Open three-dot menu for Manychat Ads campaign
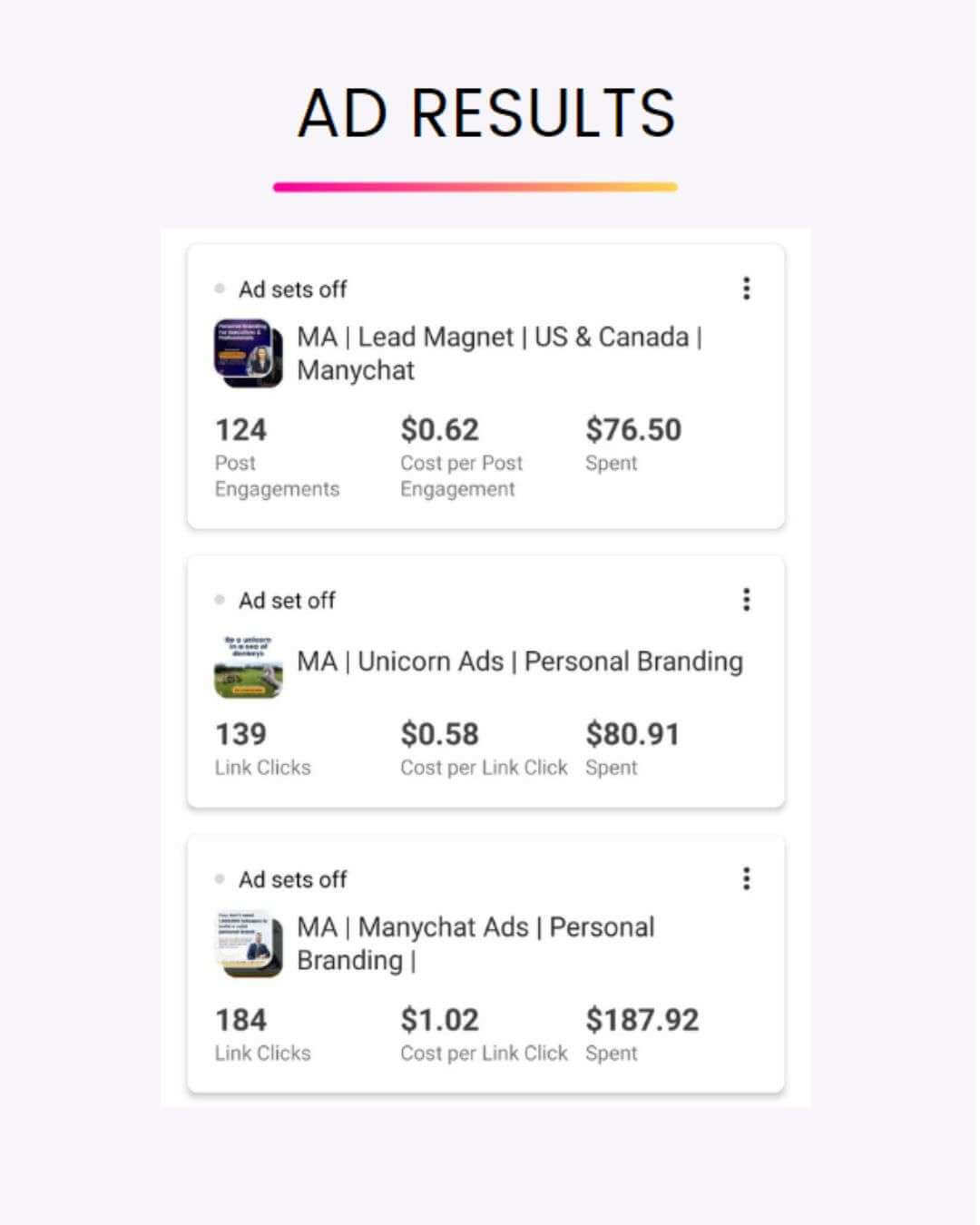The width and height of the screenshot is (980, 1225). [746, 878]
